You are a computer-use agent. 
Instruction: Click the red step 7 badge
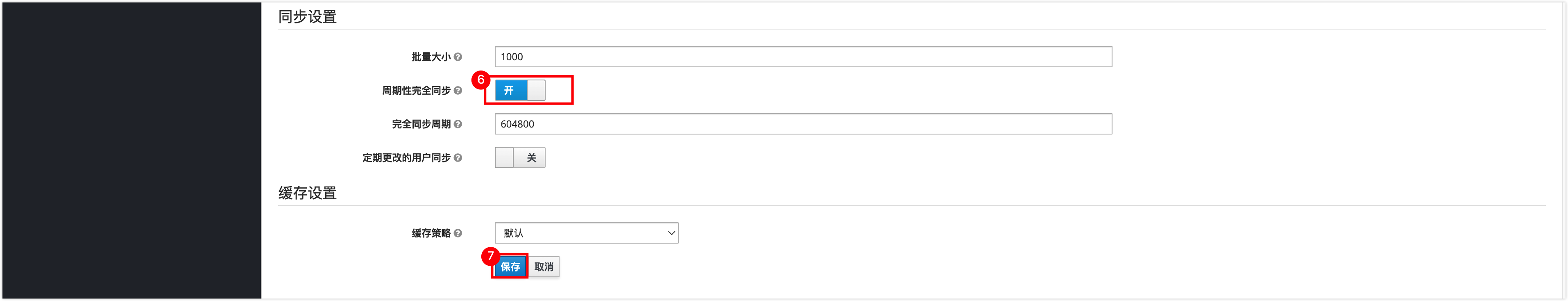tap(490, 256)
